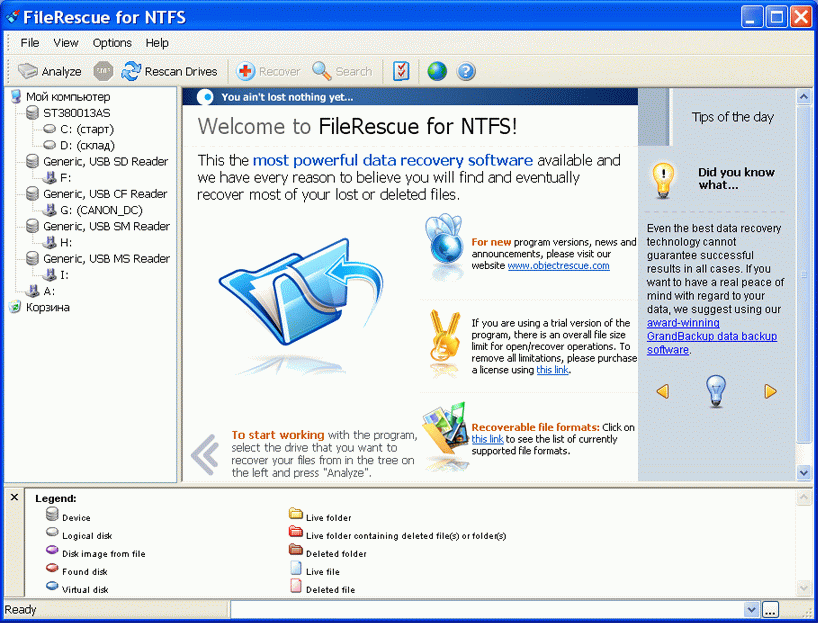Screen dimensions: 818x623
Task: Click the blue lightbulb tip icon
Action: coord(716,390)
